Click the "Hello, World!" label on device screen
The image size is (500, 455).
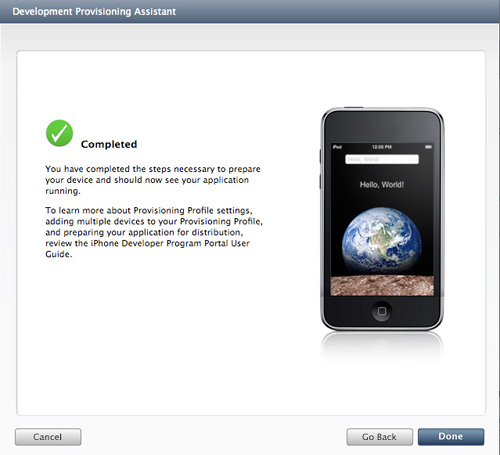[x=382, y=185]
